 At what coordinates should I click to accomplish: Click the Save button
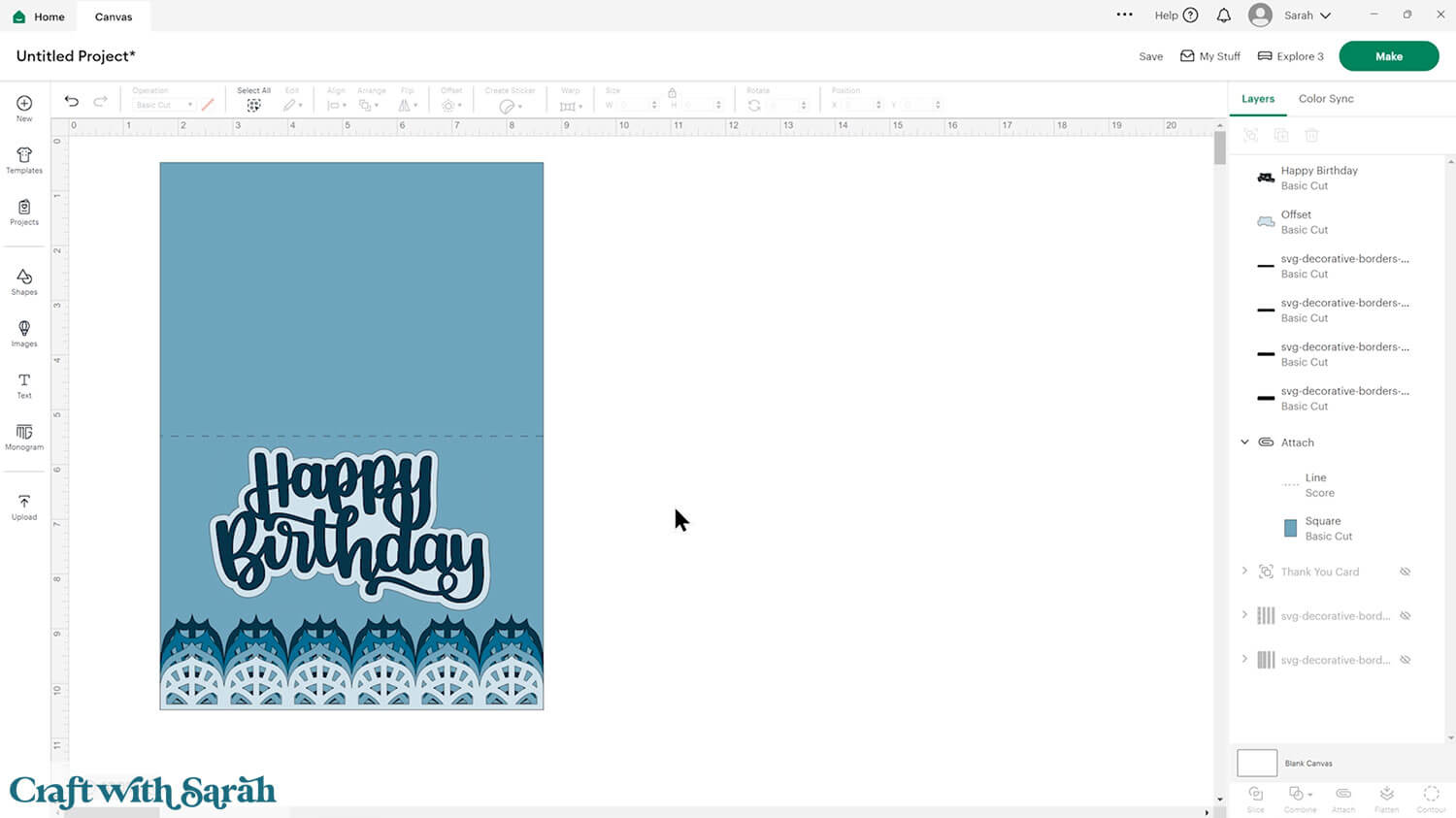point(1150,56)
